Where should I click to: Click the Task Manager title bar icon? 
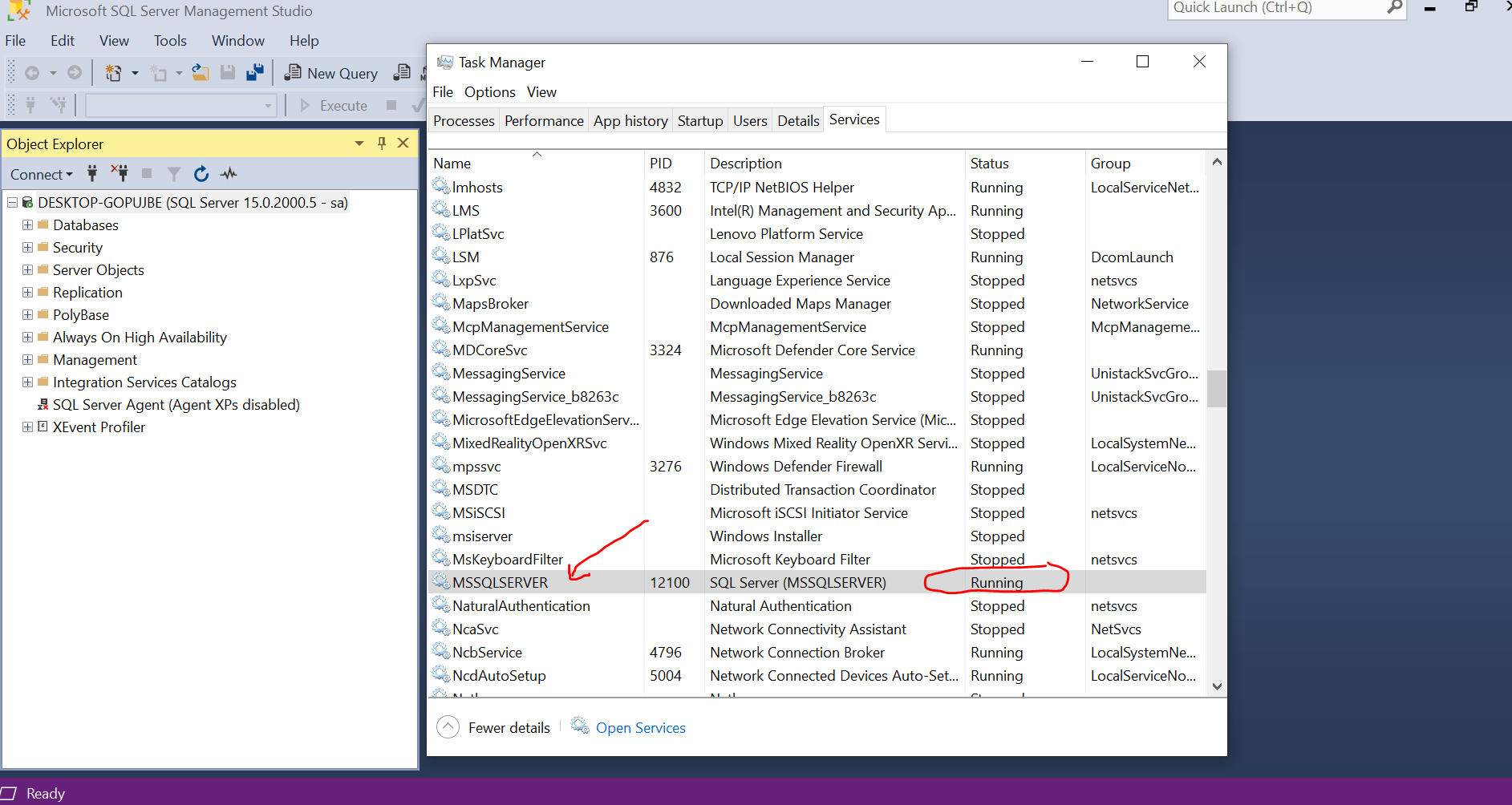445,62
